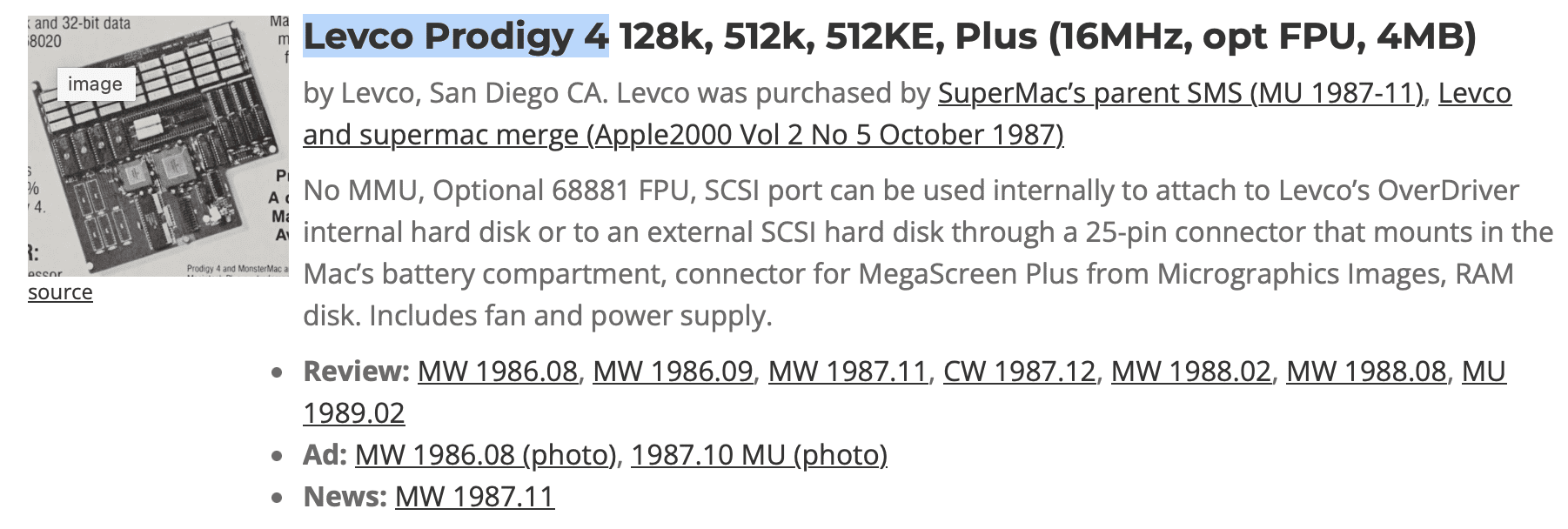Click the highlighted 'Levco Prodigy 4' heading text

(455, 37)
